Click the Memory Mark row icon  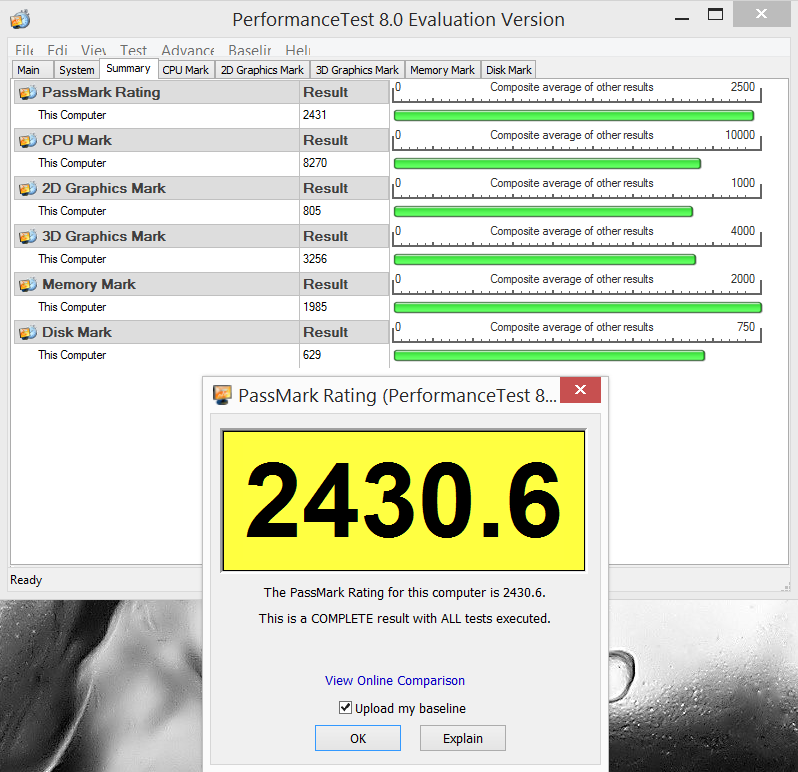point(27,284)
